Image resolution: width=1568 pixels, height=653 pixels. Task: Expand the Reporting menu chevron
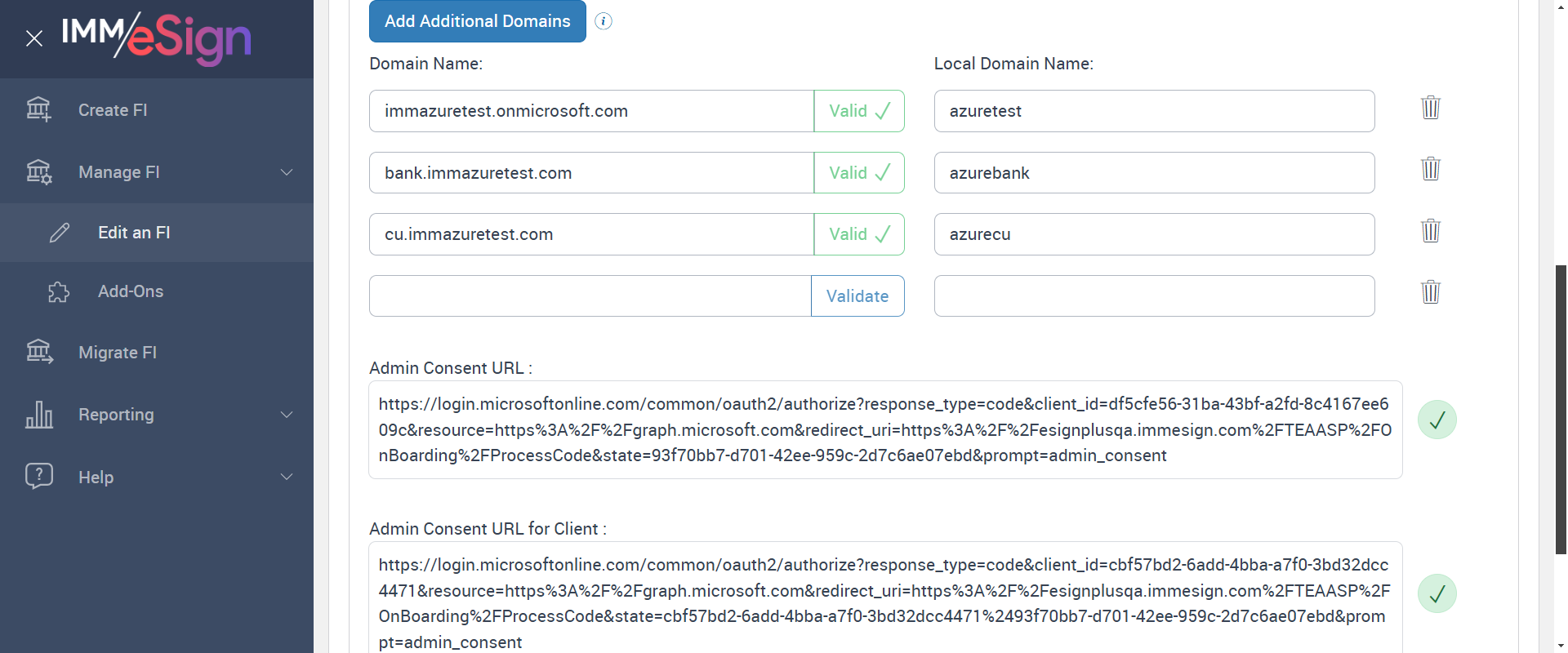pos(287,415)
